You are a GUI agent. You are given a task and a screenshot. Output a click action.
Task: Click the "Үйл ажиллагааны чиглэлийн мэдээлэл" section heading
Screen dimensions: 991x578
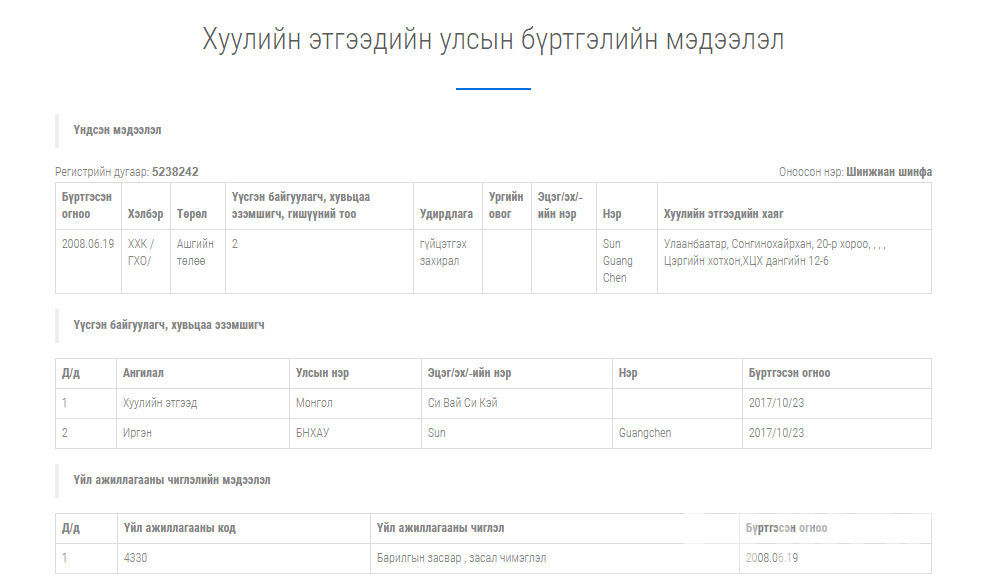tap(171, 480)
